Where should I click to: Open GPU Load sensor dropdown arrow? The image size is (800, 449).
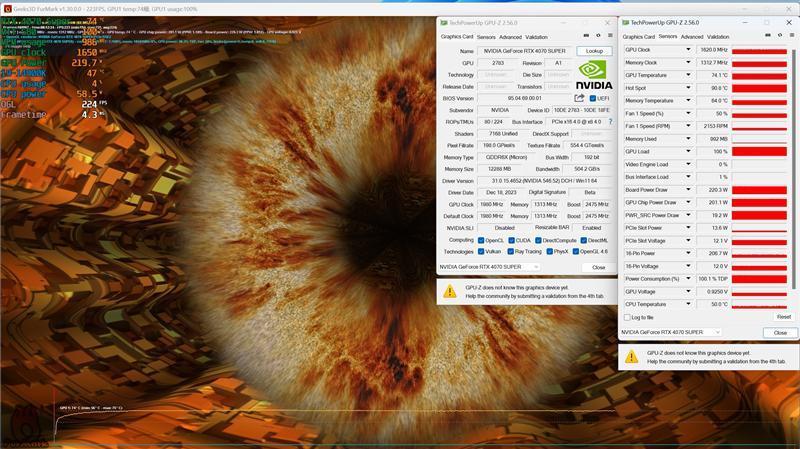pos(688,152)
